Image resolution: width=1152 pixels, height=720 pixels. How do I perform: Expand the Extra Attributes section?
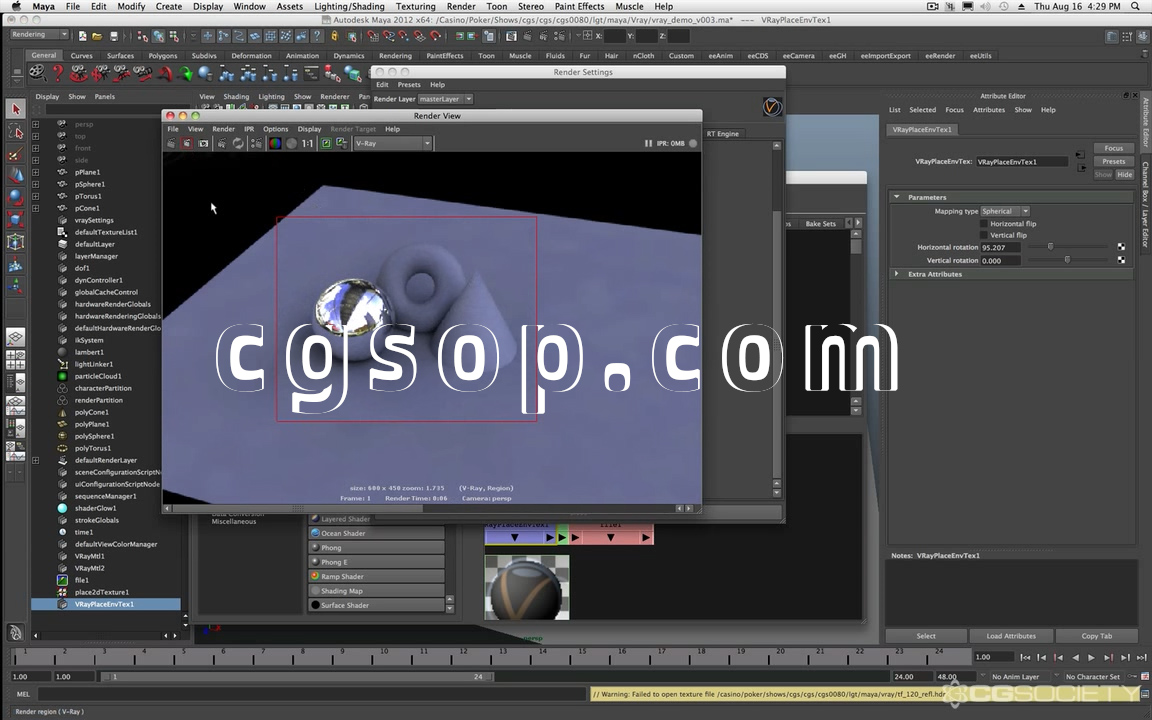coord(896,274)
